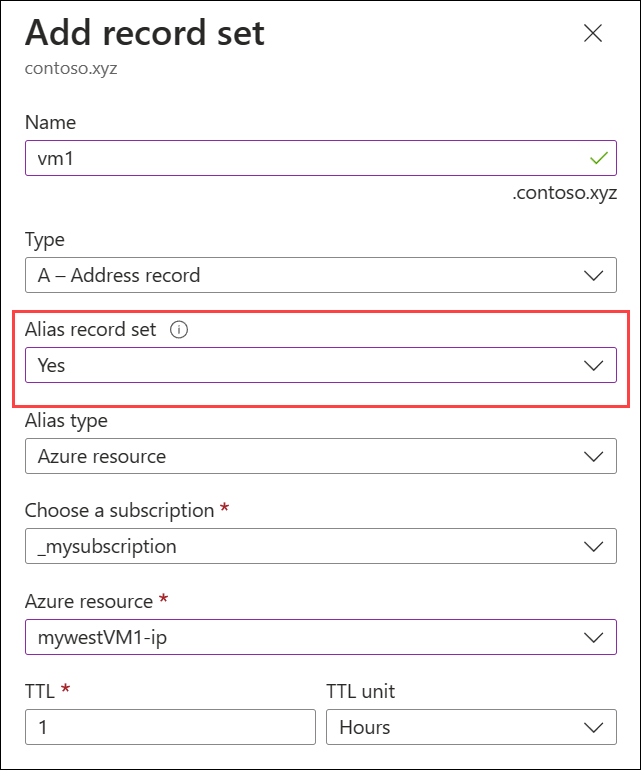Click the chevron arrow of the subscription field
Screen dimensions: 641x770
click(x=593, y=547)
